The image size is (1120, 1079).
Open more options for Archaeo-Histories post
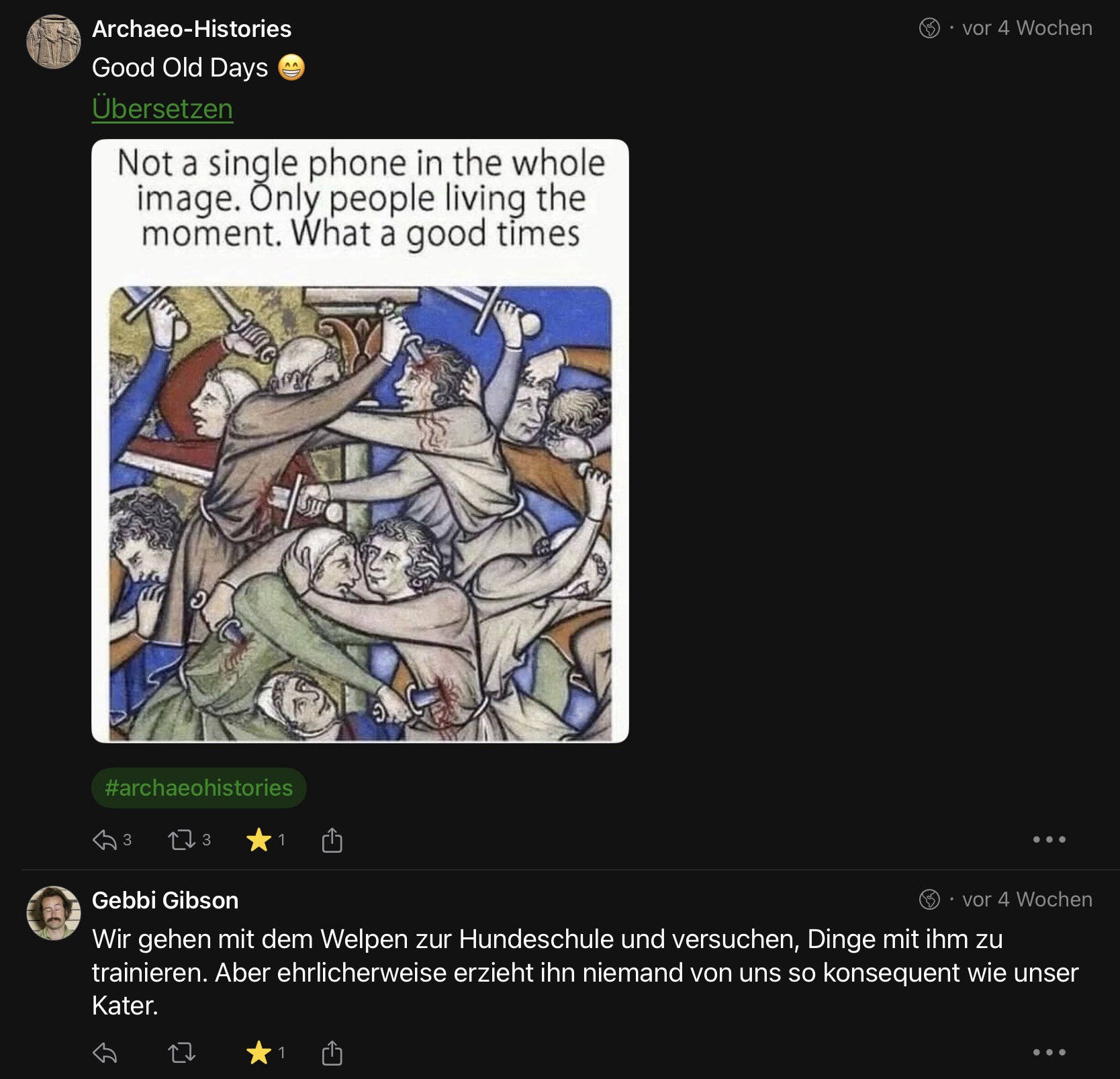(1049, 839)
